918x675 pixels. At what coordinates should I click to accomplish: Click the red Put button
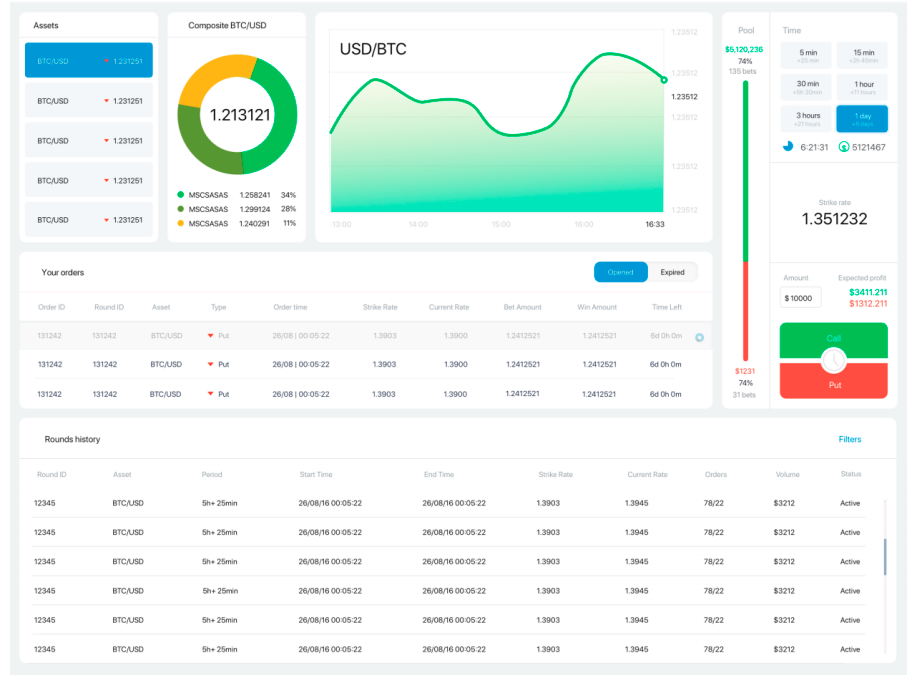pos(834,382)
